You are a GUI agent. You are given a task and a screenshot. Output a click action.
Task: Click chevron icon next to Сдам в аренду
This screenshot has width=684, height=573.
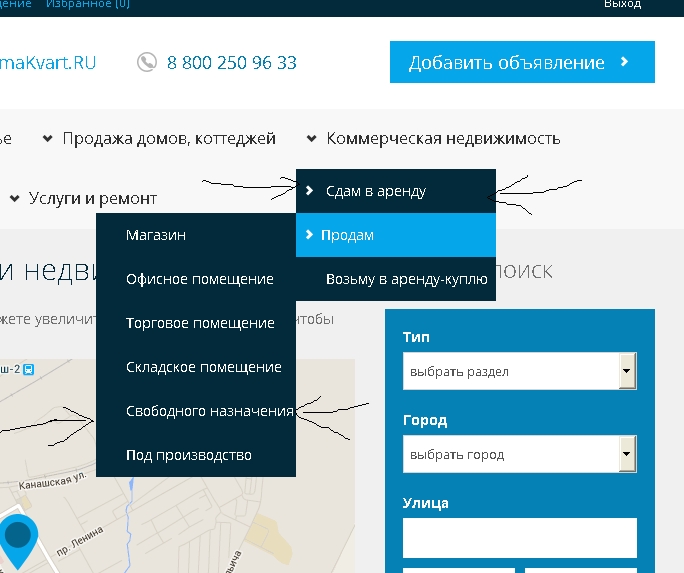310,191
